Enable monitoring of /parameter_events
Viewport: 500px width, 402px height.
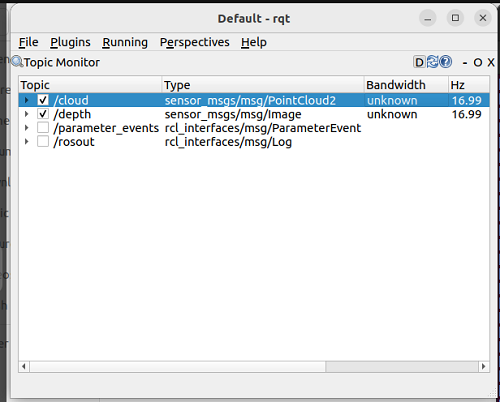point(43,128)
